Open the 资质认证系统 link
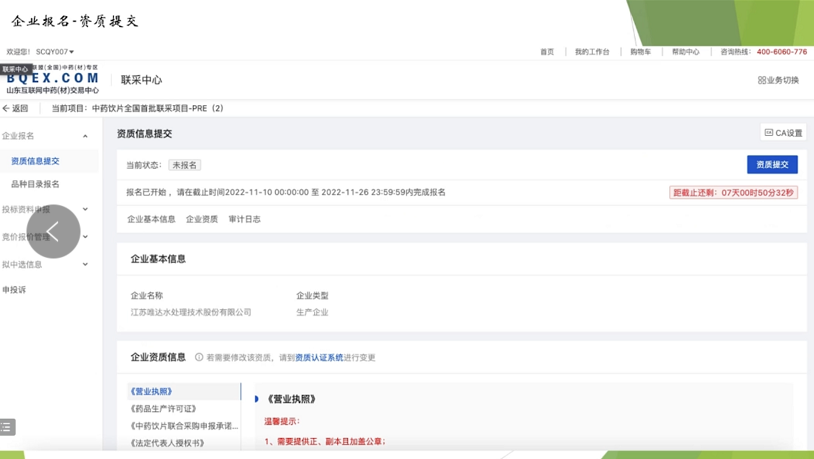The width and height of the screenshot is (814, 459). 318,357
